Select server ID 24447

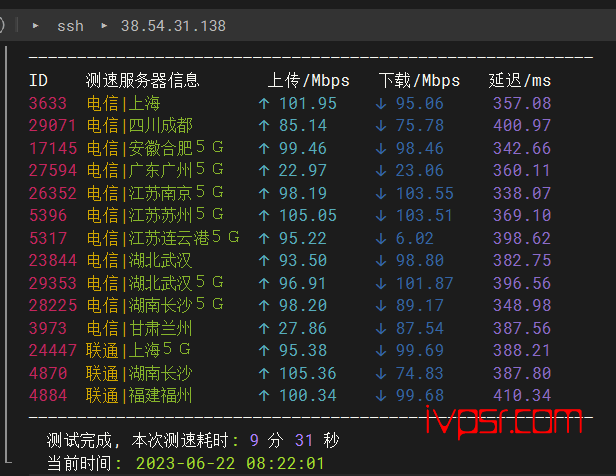pyautogui.click(x=53, y=350)
